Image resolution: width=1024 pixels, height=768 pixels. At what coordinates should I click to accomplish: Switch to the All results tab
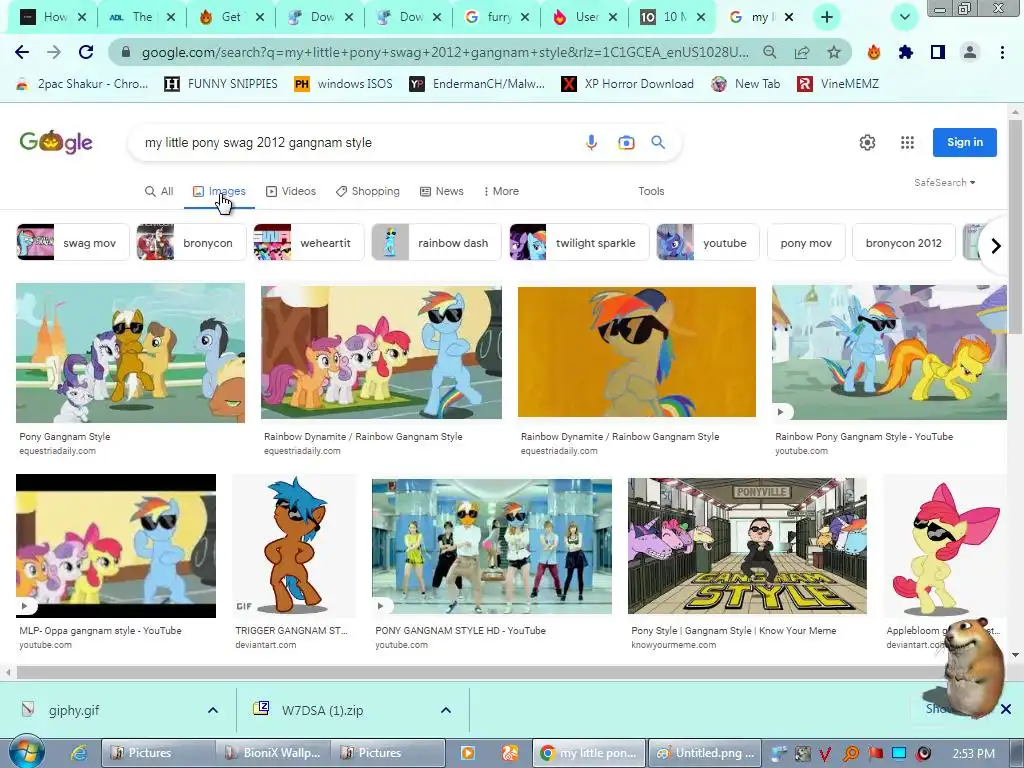point(159,191)
